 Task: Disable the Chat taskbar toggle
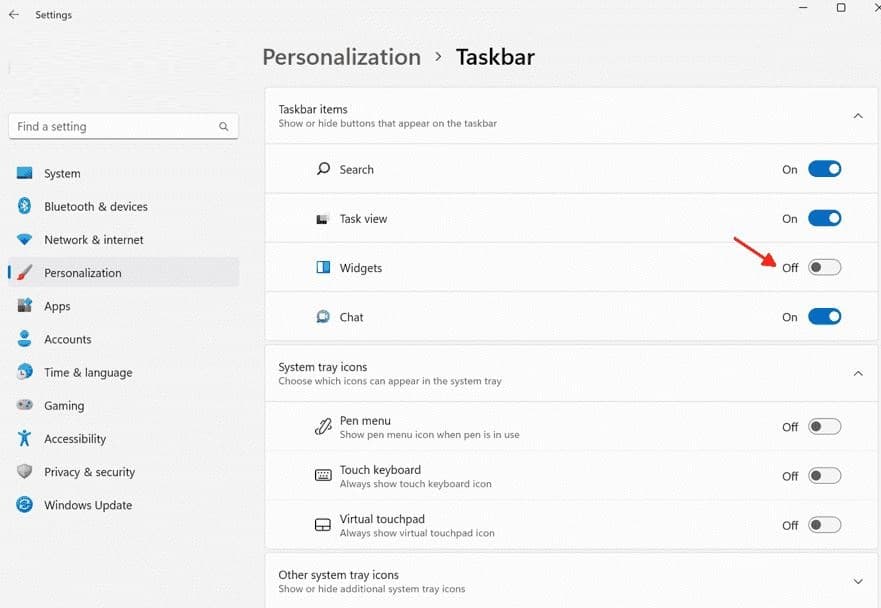(x=824, y=317)
